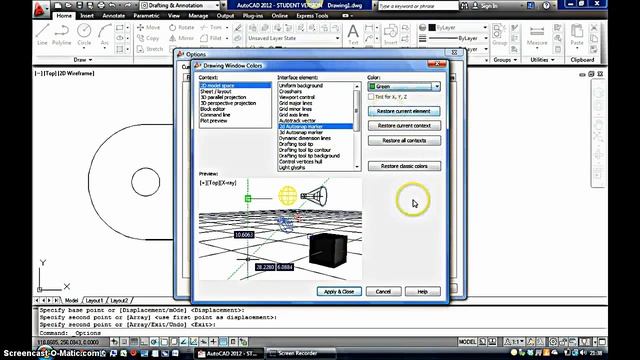Choose the Fillet tool in the ribbon

pos(211,38)
